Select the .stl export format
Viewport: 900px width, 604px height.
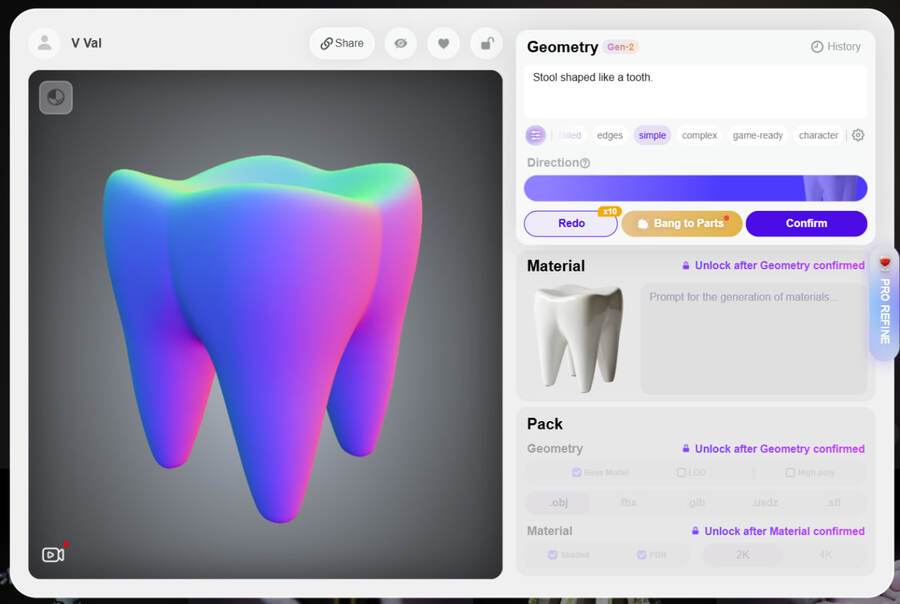(833, 502)
